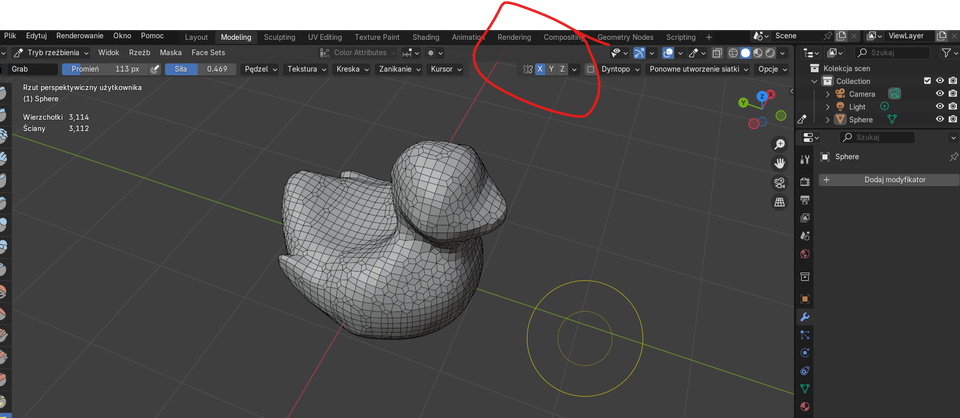Enable the Dyntopo checkbox
Viewport: 960px width, 418px height.
coord(590,69)
